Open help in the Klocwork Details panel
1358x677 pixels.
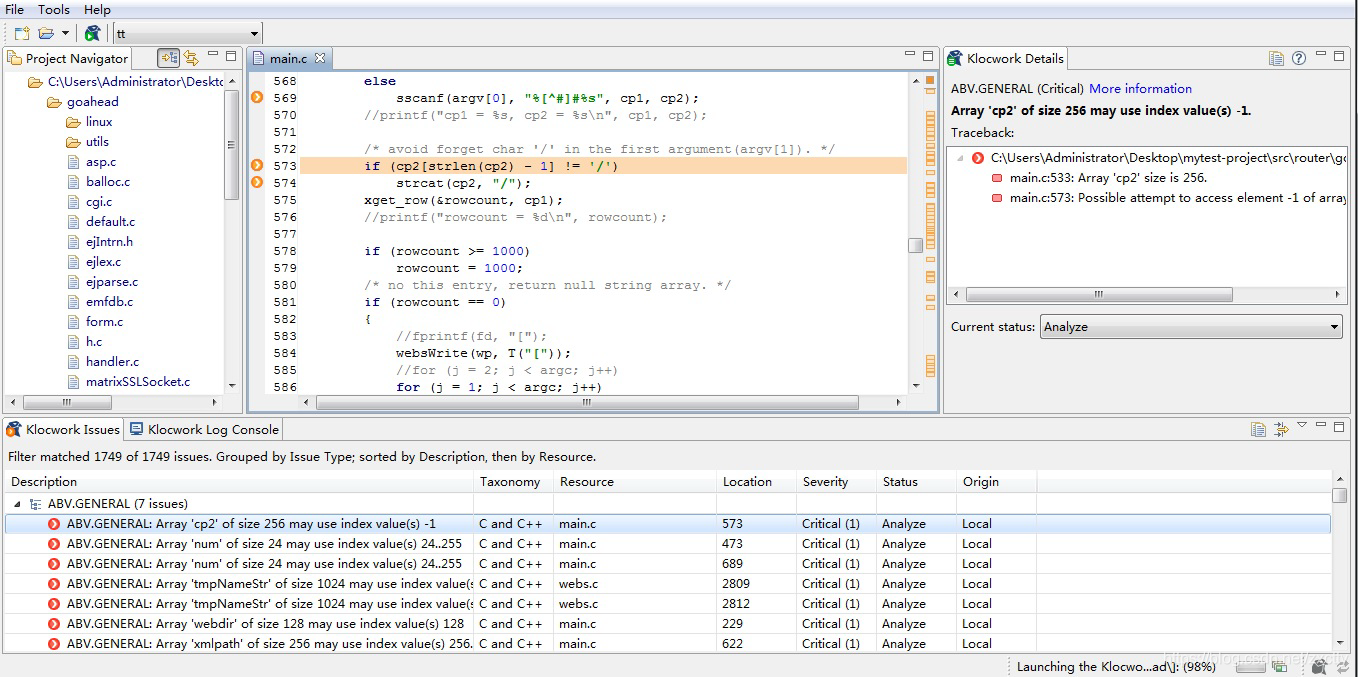point(1299,58)
